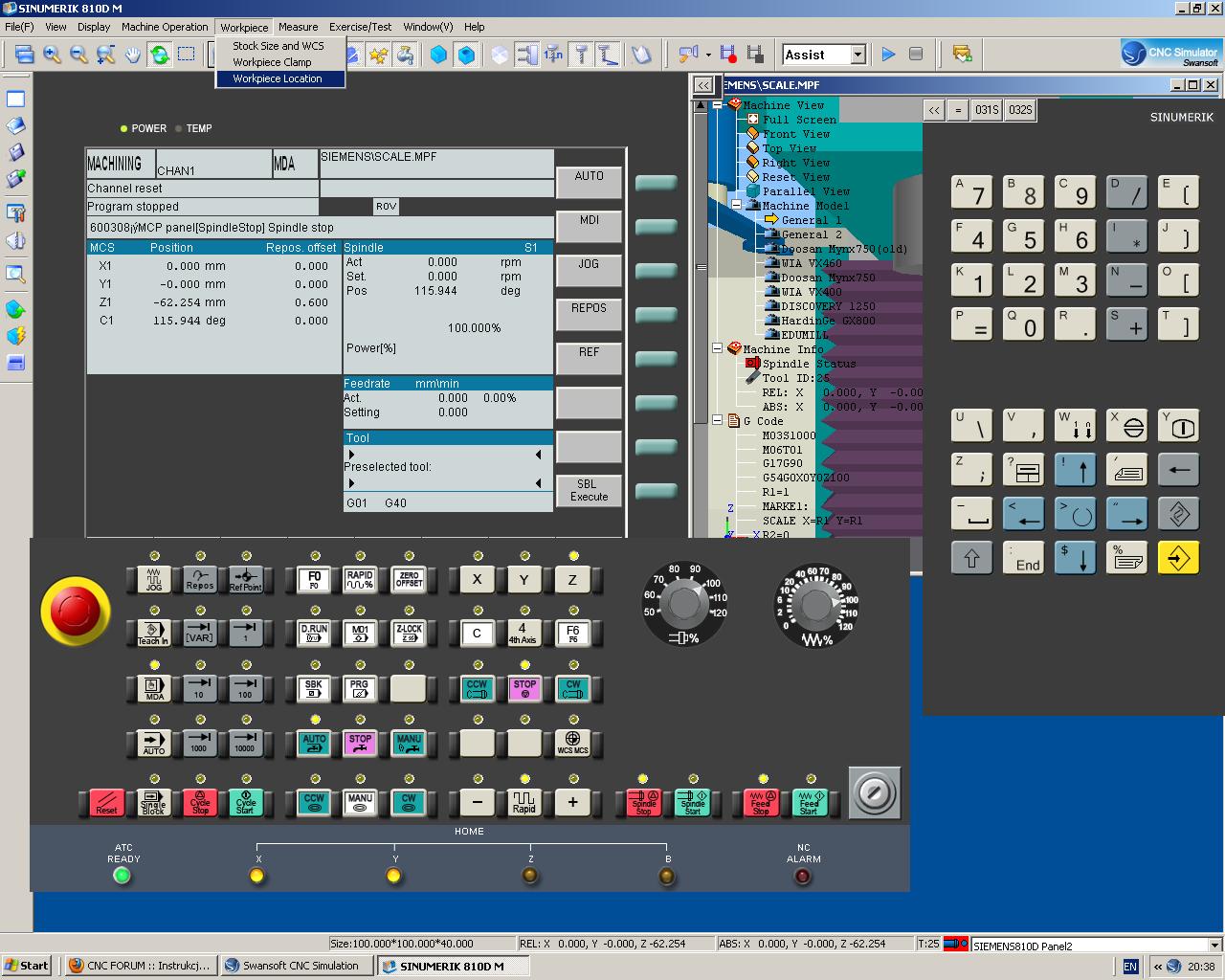This screenshot has width=1225, height=980.
Task: Toggle Teach In mode key
Action: (x=154, y=633)
